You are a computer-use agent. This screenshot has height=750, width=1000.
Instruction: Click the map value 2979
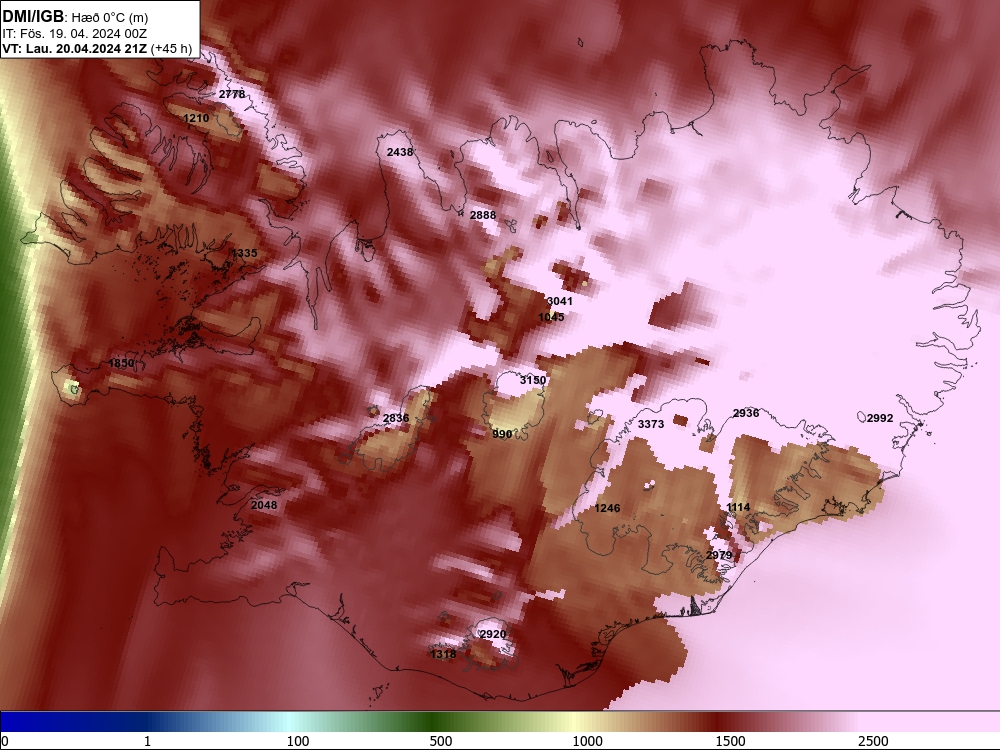tap(719, 555)
